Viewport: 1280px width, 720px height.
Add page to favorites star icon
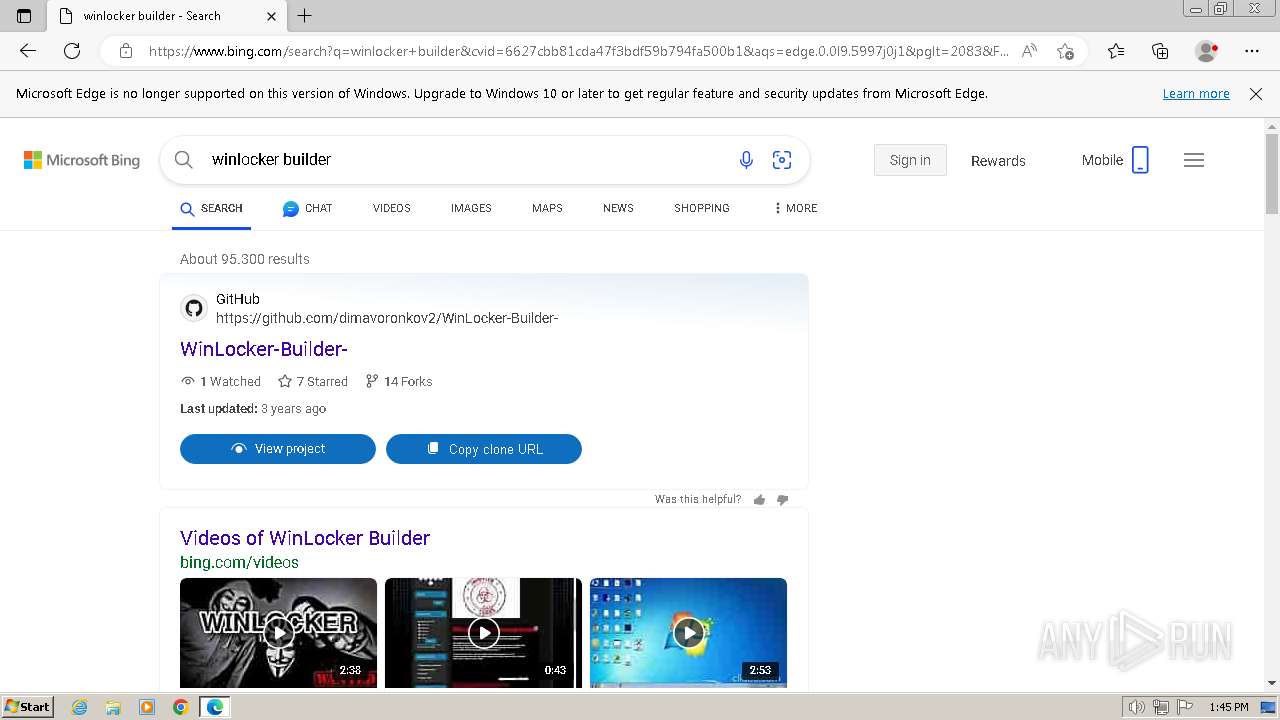pyautogui.click(x=1065, y=51)
